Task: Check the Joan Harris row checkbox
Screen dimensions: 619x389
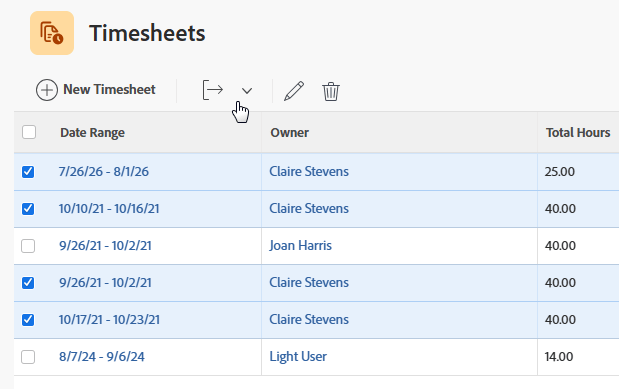Action: [x=28, y=246]
